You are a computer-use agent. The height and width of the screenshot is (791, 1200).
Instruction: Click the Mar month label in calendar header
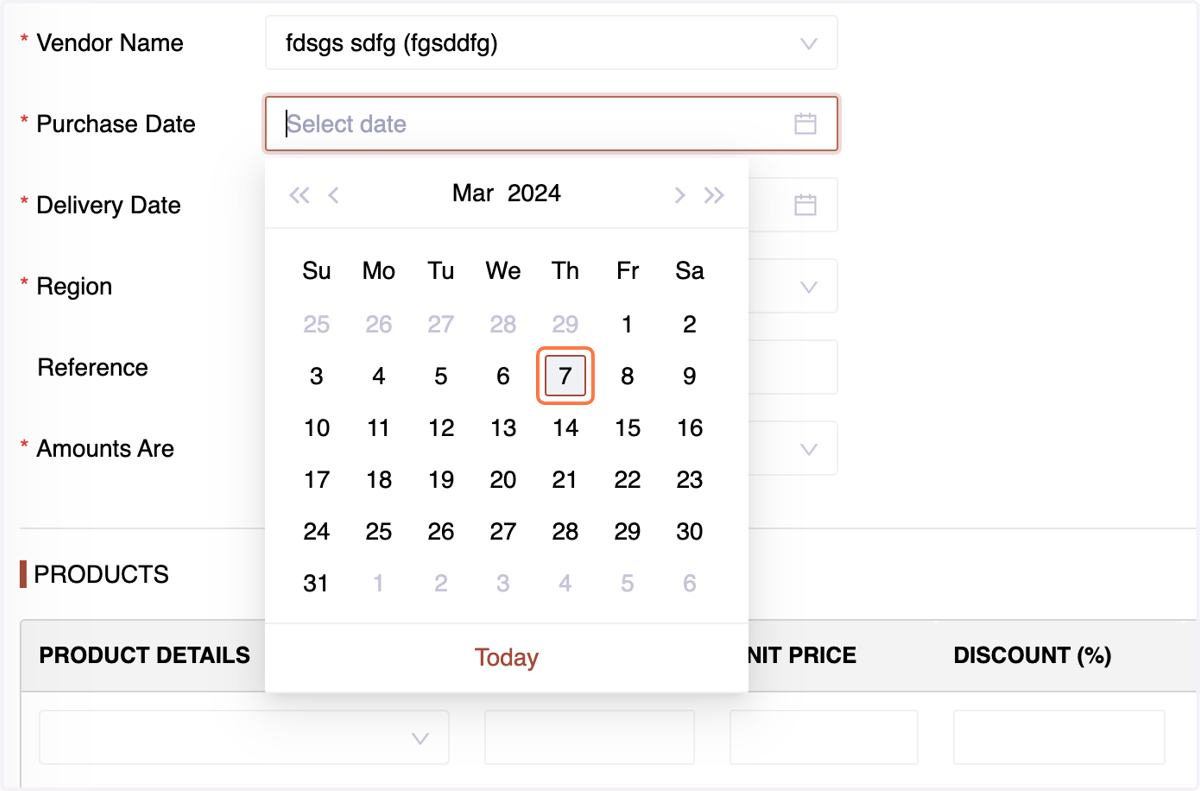pyautogui.click(x=473, y=193)
